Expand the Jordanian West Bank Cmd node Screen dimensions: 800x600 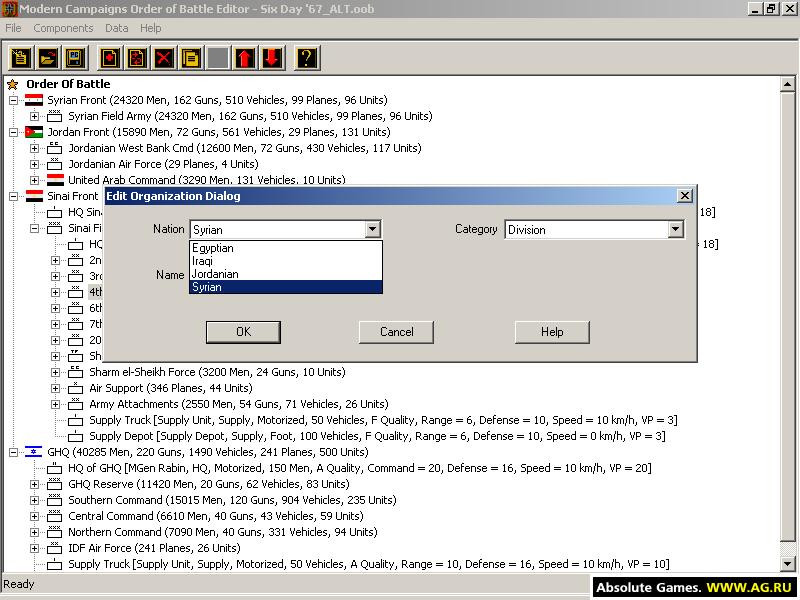pyautogui.click(x=34, y=148)
